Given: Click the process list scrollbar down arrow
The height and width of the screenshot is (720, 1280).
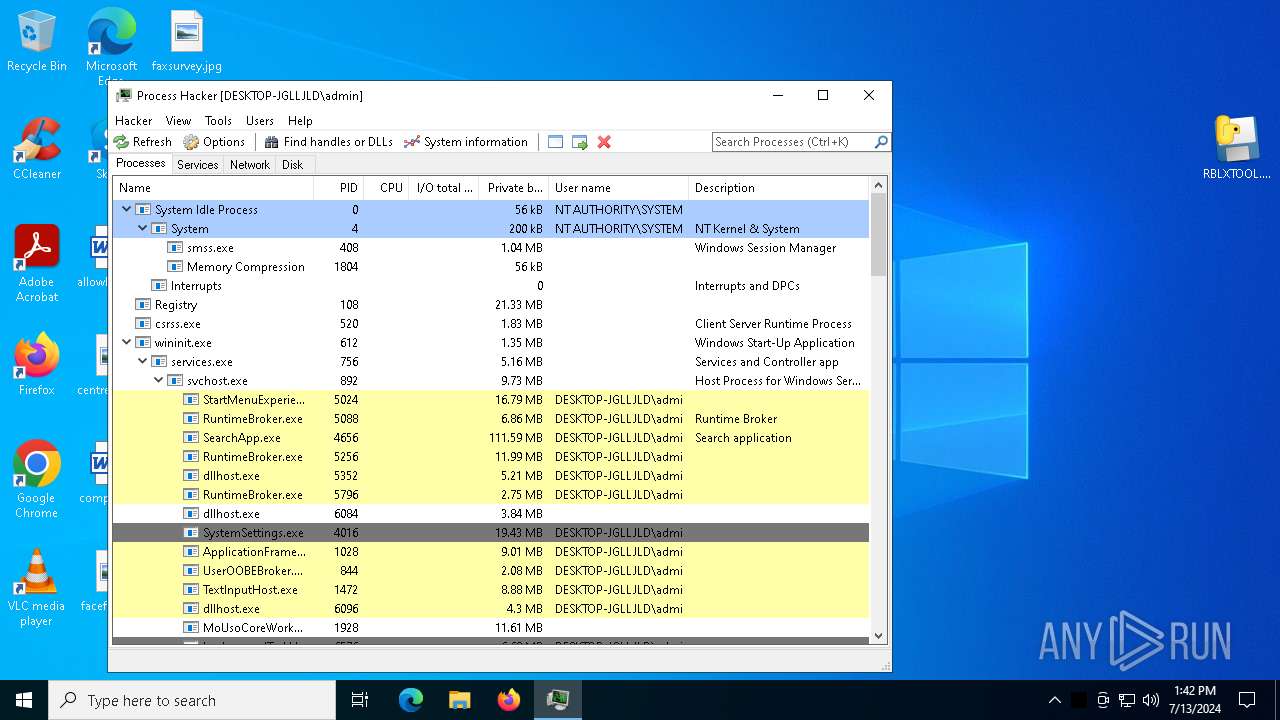Looking at the screenshot, I should [x=879, y=635].
